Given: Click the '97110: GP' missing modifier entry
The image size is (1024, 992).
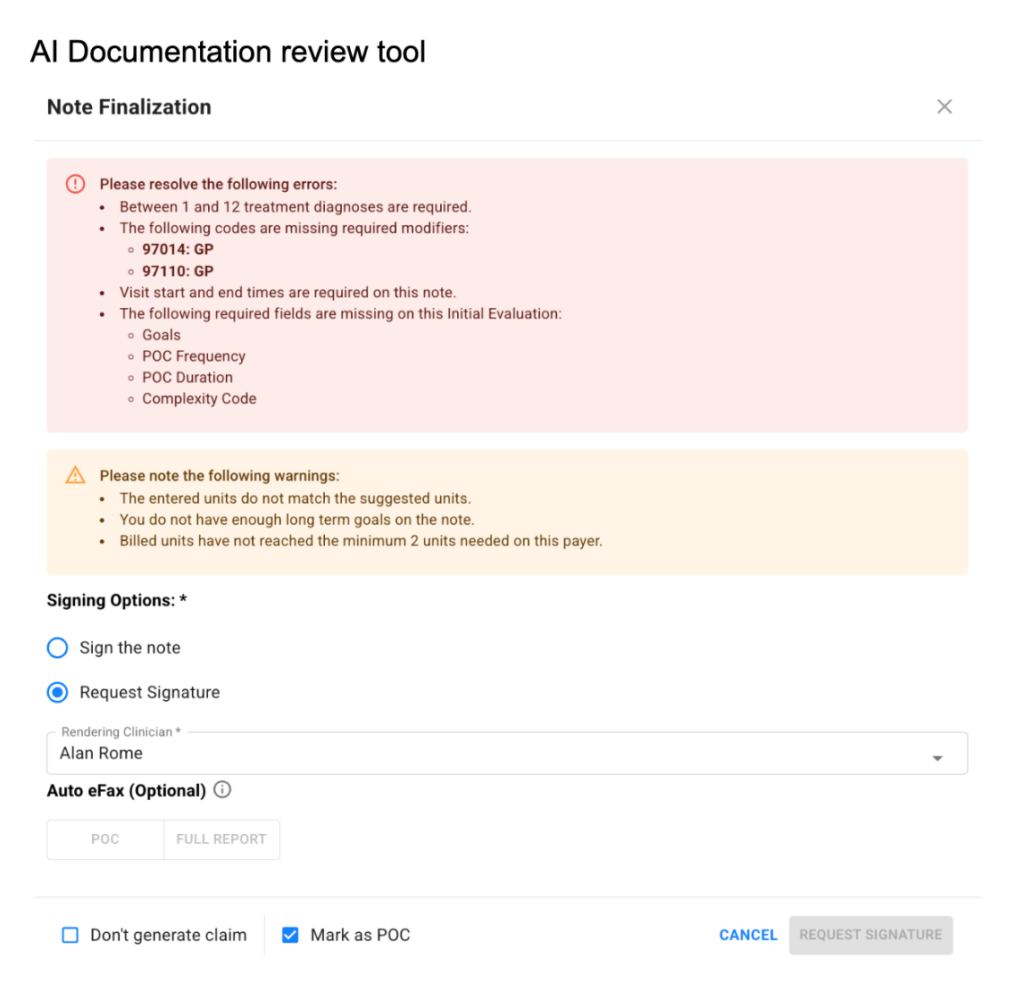Looking at the screenshot, I should (177, 271).
